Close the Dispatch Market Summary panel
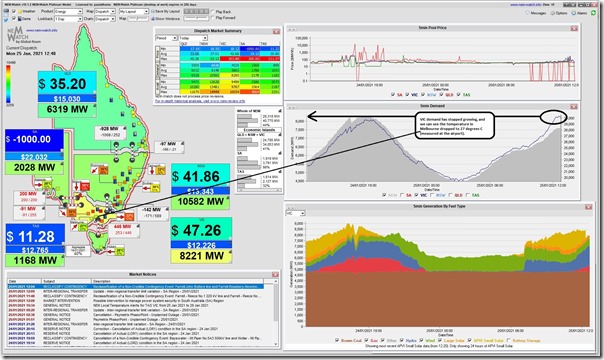This screenshot has width=604, height=360. (276, 31)
